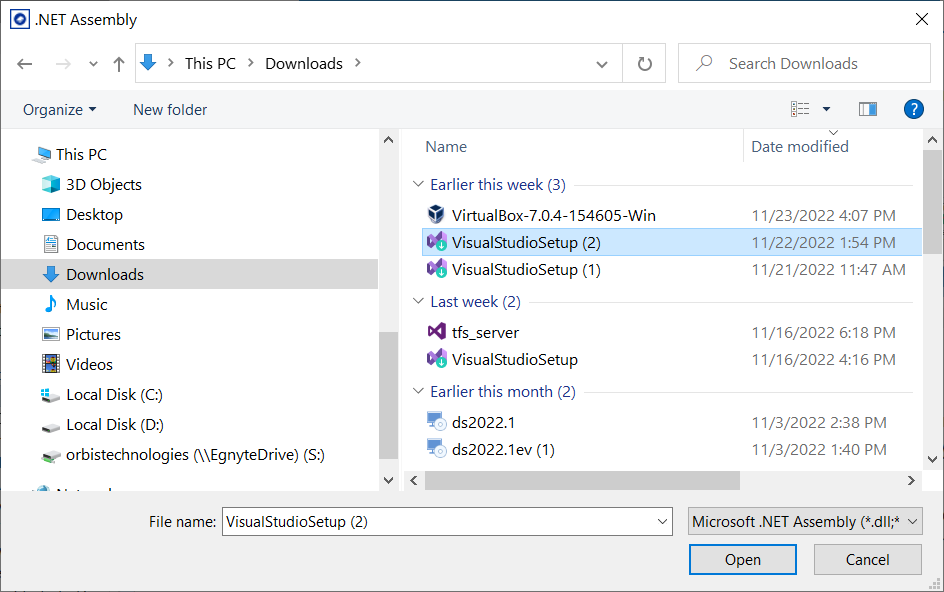This screenshot has height=592, width=944.
Task: Refresh the Downloads folder
Action: click(x=644, y=63)
